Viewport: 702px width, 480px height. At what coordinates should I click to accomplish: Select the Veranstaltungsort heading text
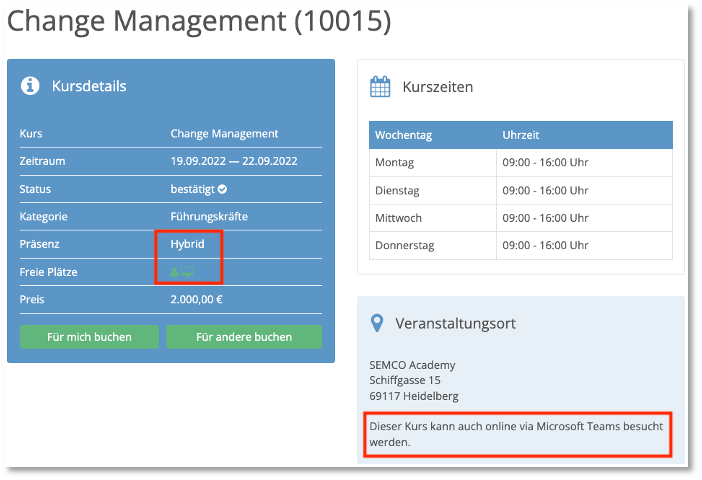point(455,324)
